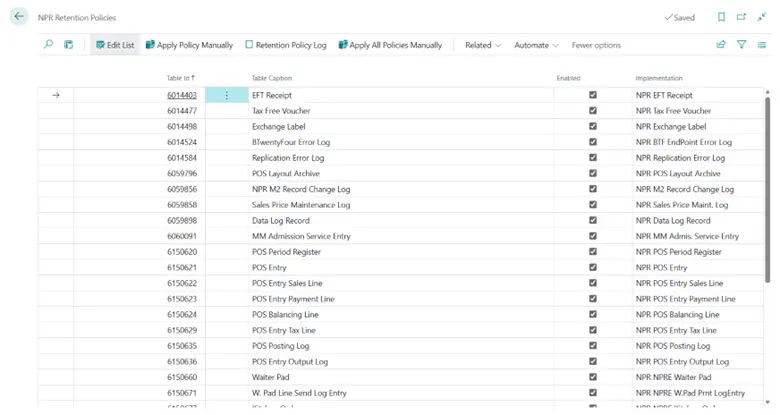Click the back arrow button

coord(19,17)
